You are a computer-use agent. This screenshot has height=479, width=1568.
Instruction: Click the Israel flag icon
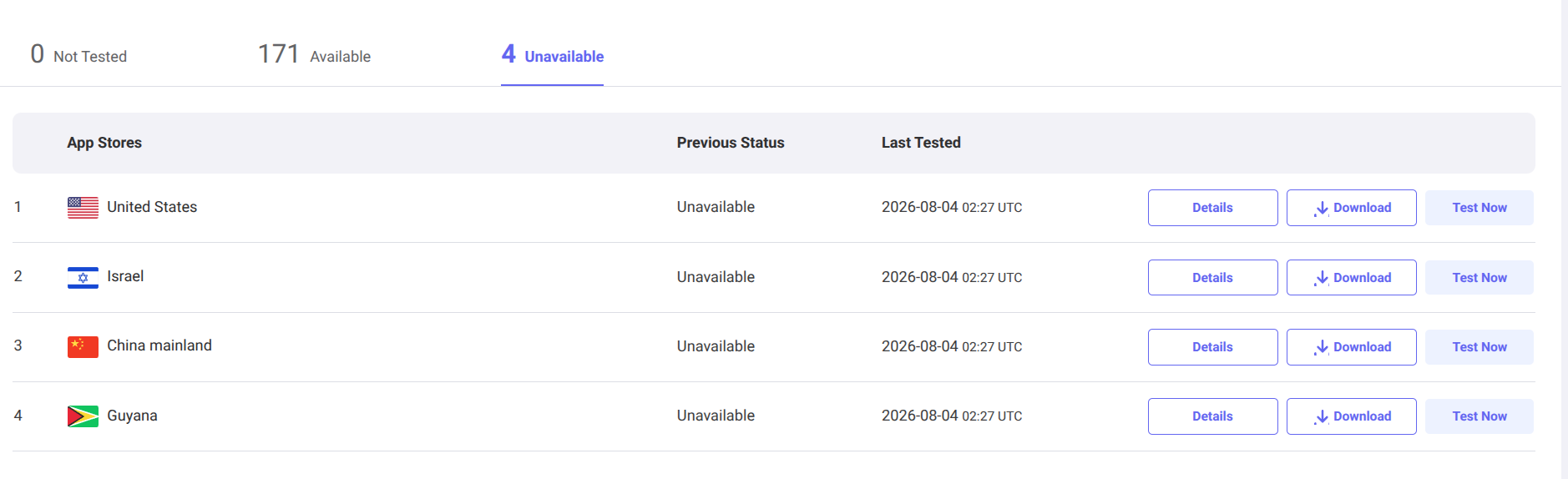[x=83, y=277]
